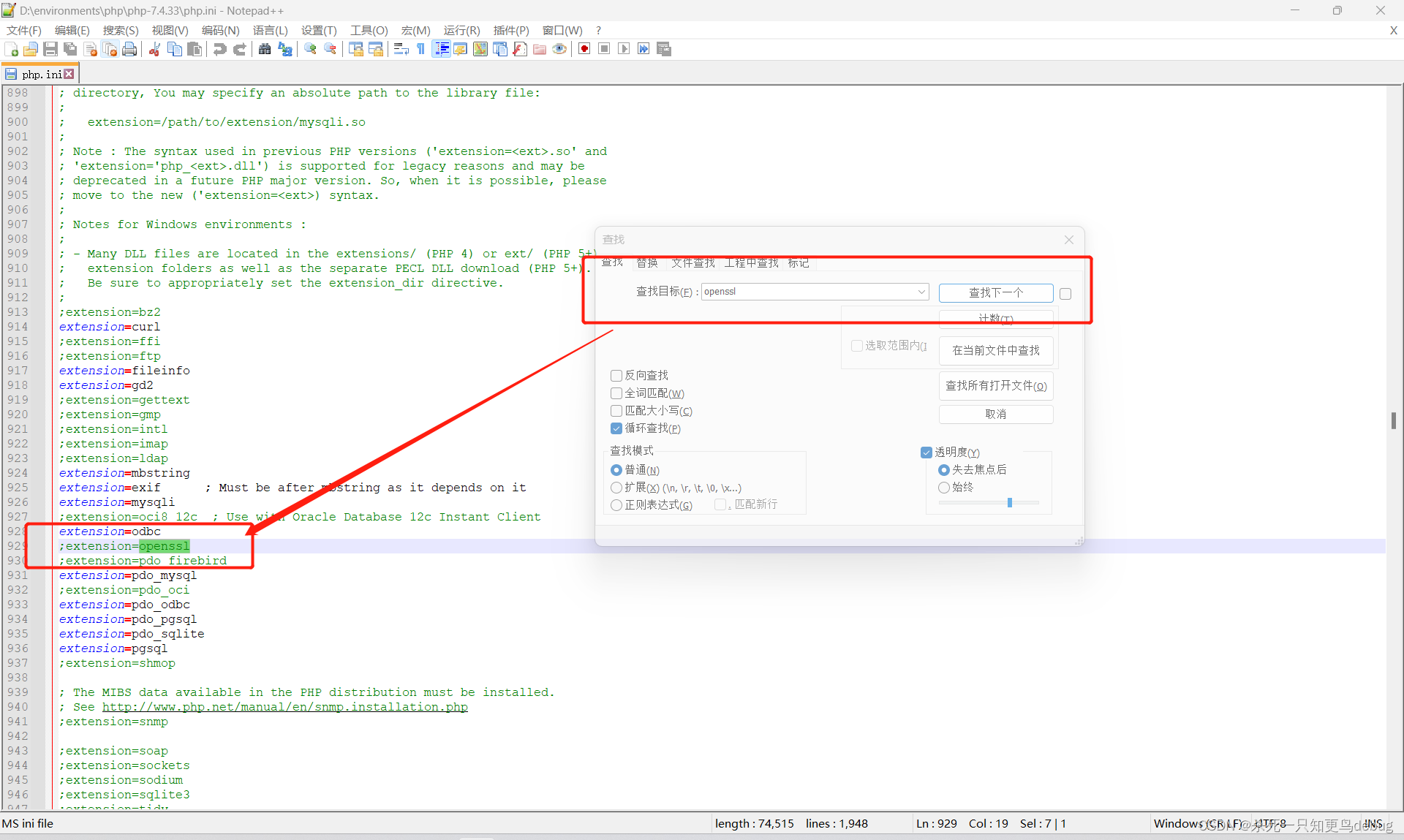Click the Print icon in the toolbar

click(130, 49)
